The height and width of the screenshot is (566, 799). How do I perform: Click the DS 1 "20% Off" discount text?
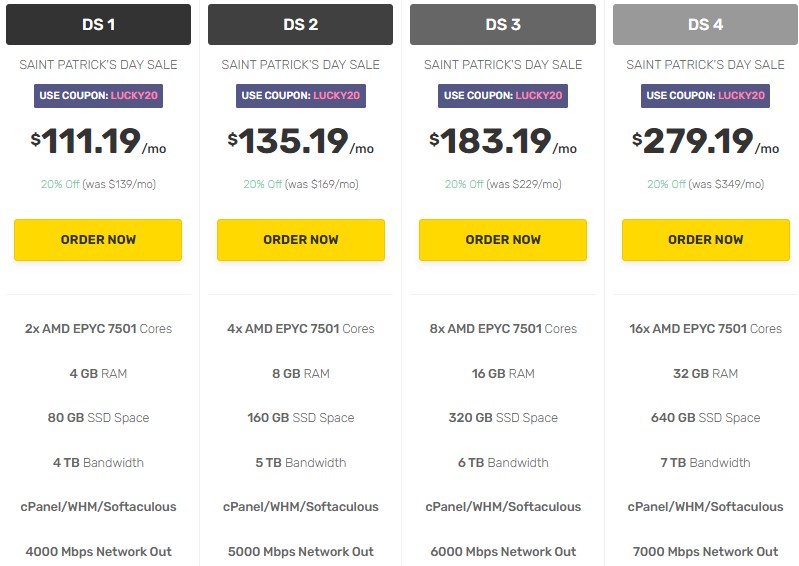62,184
